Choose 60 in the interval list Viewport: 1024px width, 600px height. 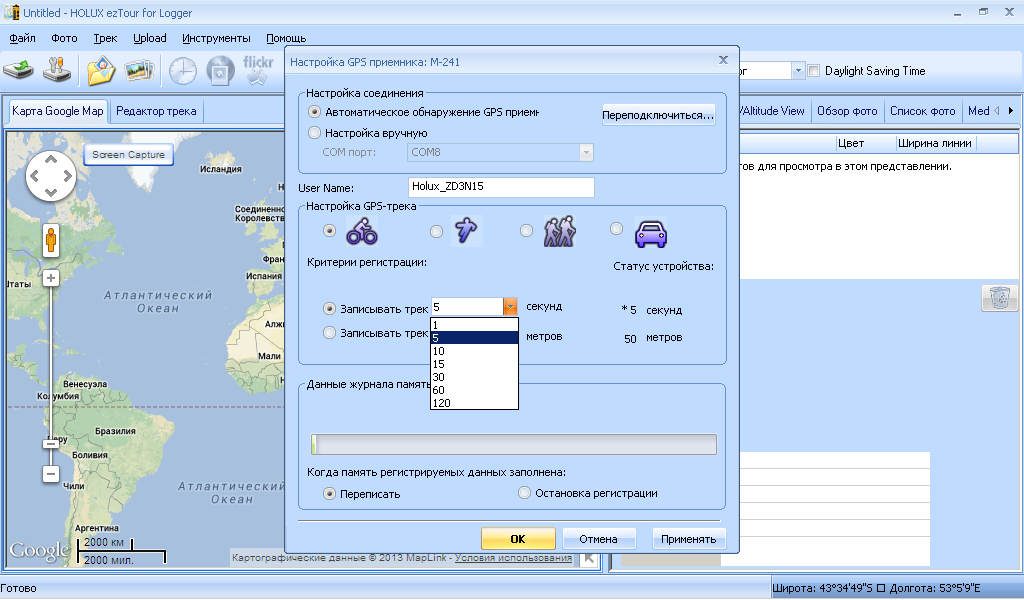pyautogui.click(x=474, y=390)
